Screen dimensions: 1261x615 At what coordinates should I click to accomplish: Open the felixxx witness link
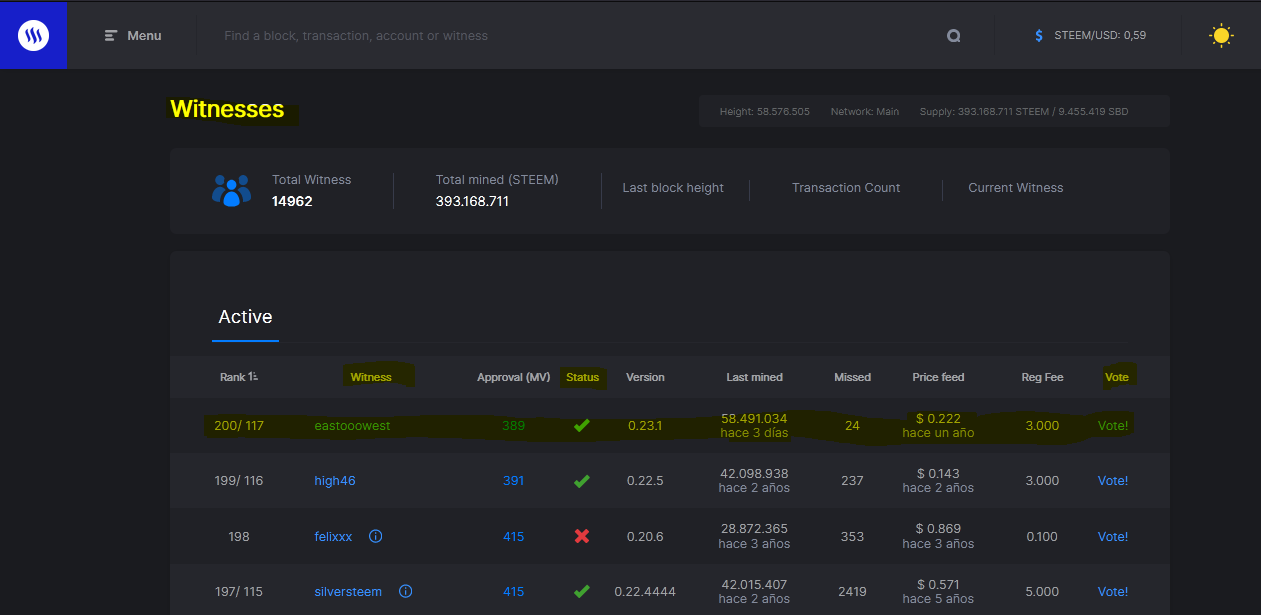333,536
